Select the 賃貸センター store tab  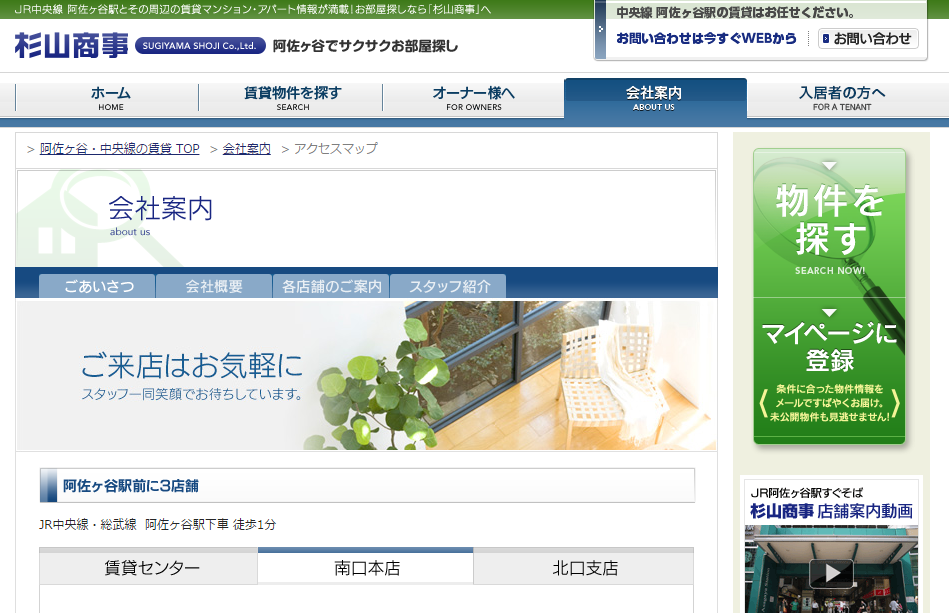(x=149, y=567)
